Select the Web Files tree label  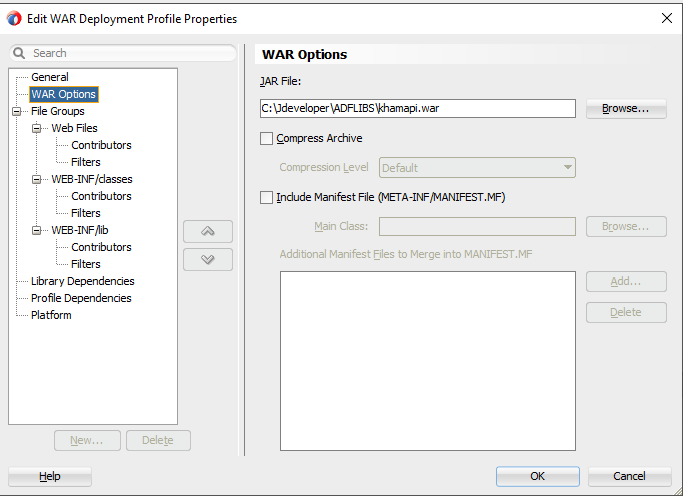tap(74, 128)
